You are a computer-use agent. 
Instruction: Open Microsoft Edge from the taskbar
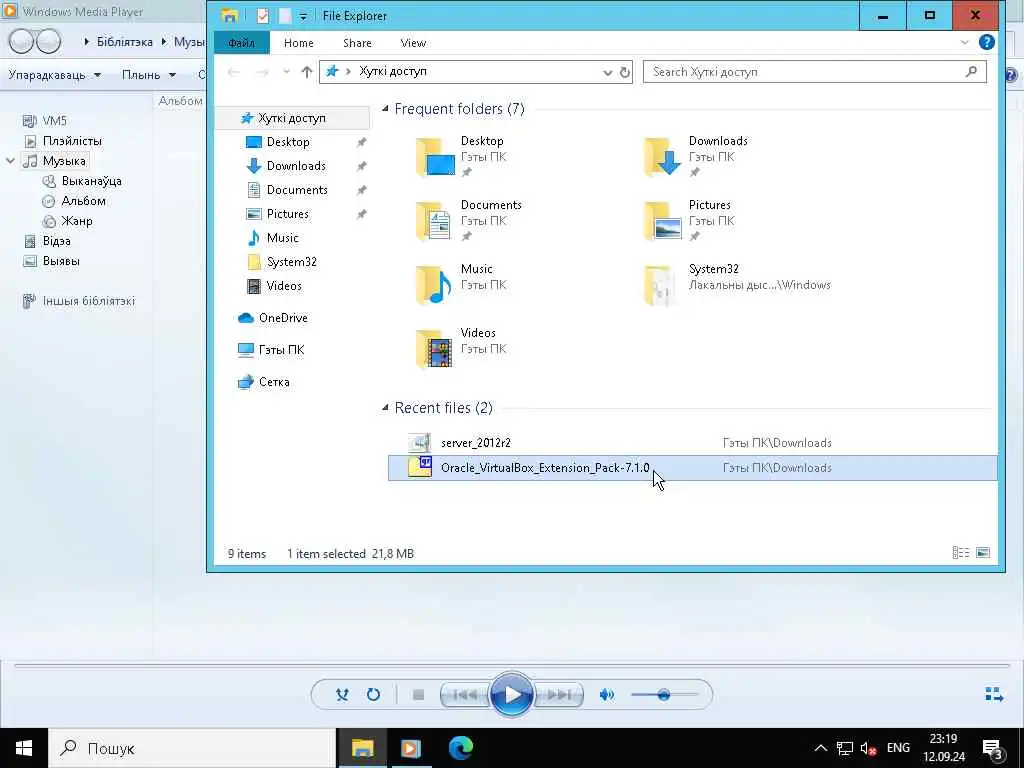click(460, 748)
